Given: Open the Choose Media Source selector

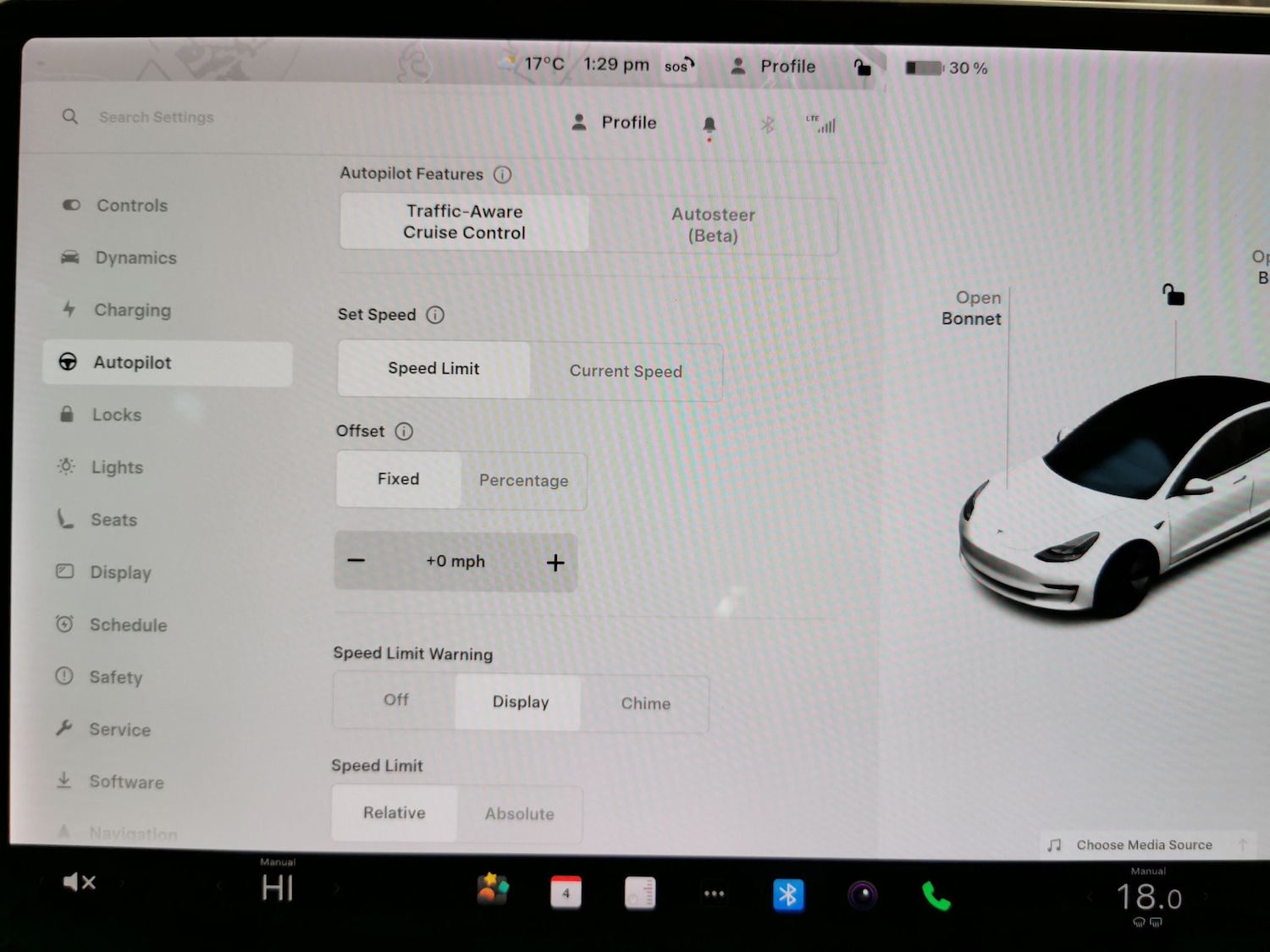Looking at the screenshot, I should [1143, 845].
